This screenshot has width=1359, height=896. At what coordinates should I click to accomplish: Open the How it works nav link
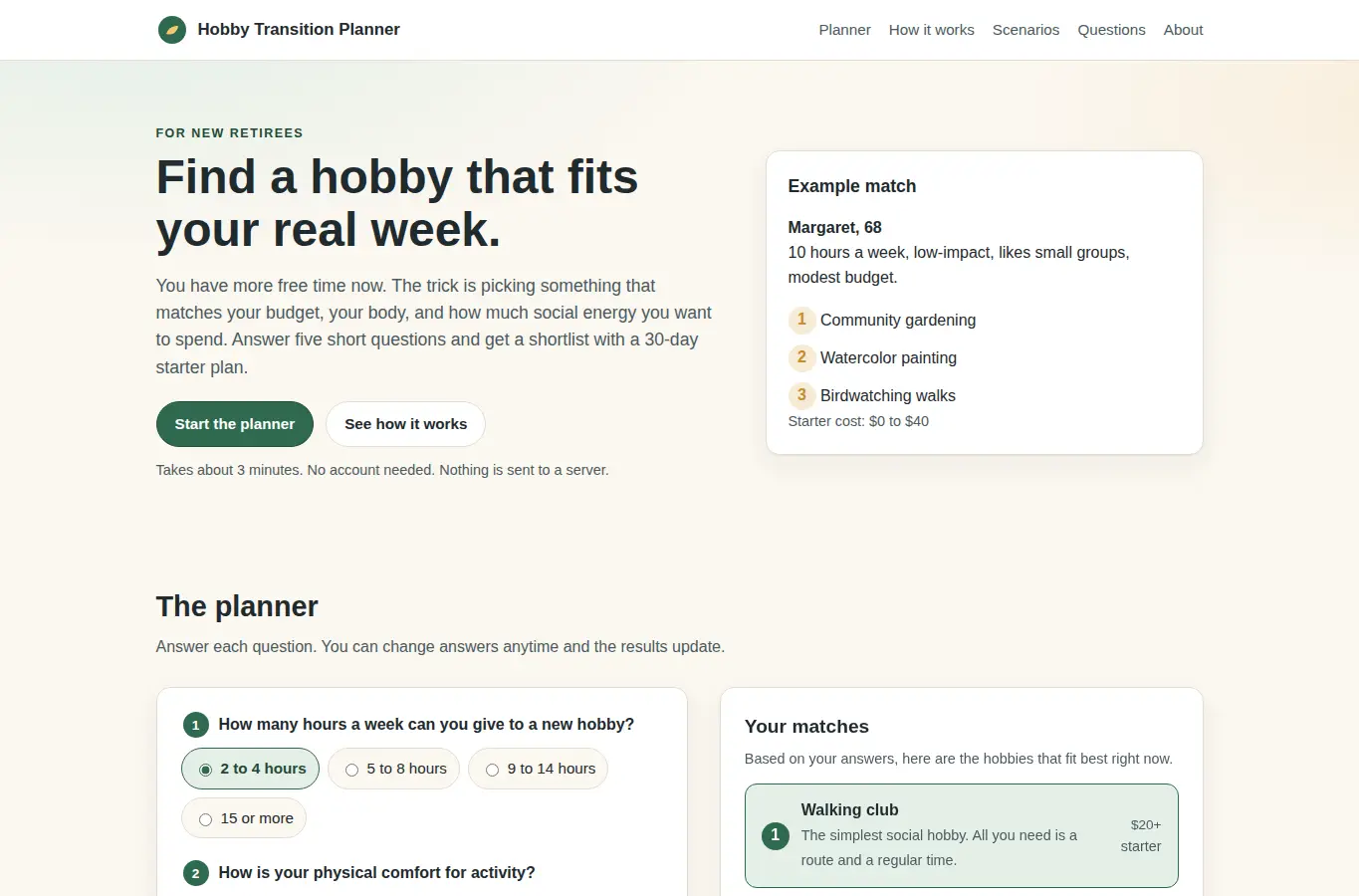(931, 30)
